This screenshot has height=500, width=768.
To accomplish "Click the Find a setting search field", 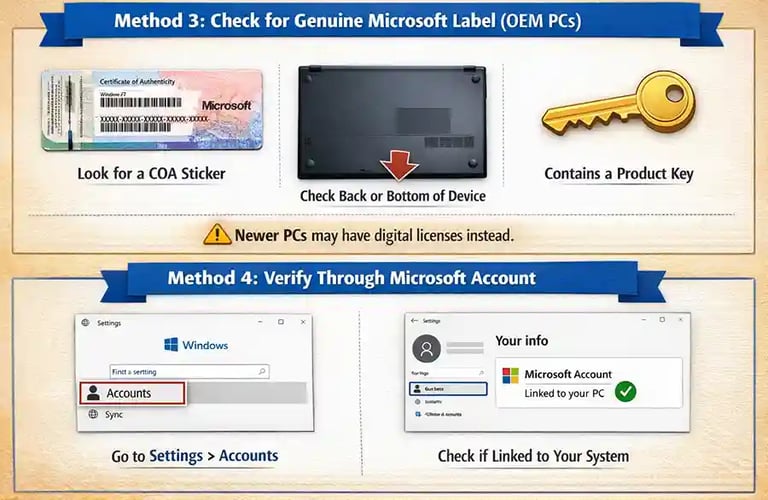I will [189, 372].
